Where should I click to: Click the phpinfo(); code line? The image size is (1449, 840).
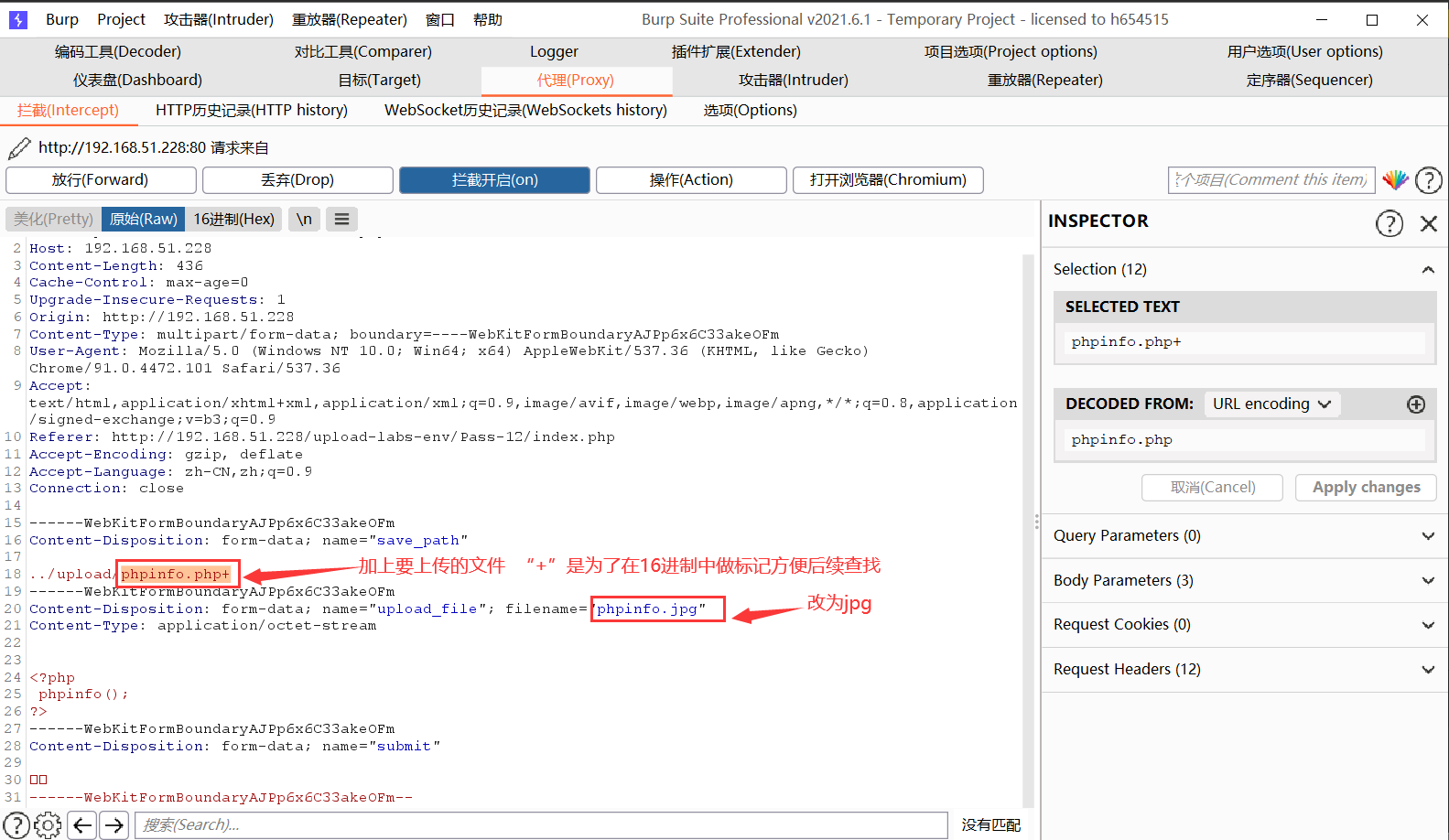83,695
